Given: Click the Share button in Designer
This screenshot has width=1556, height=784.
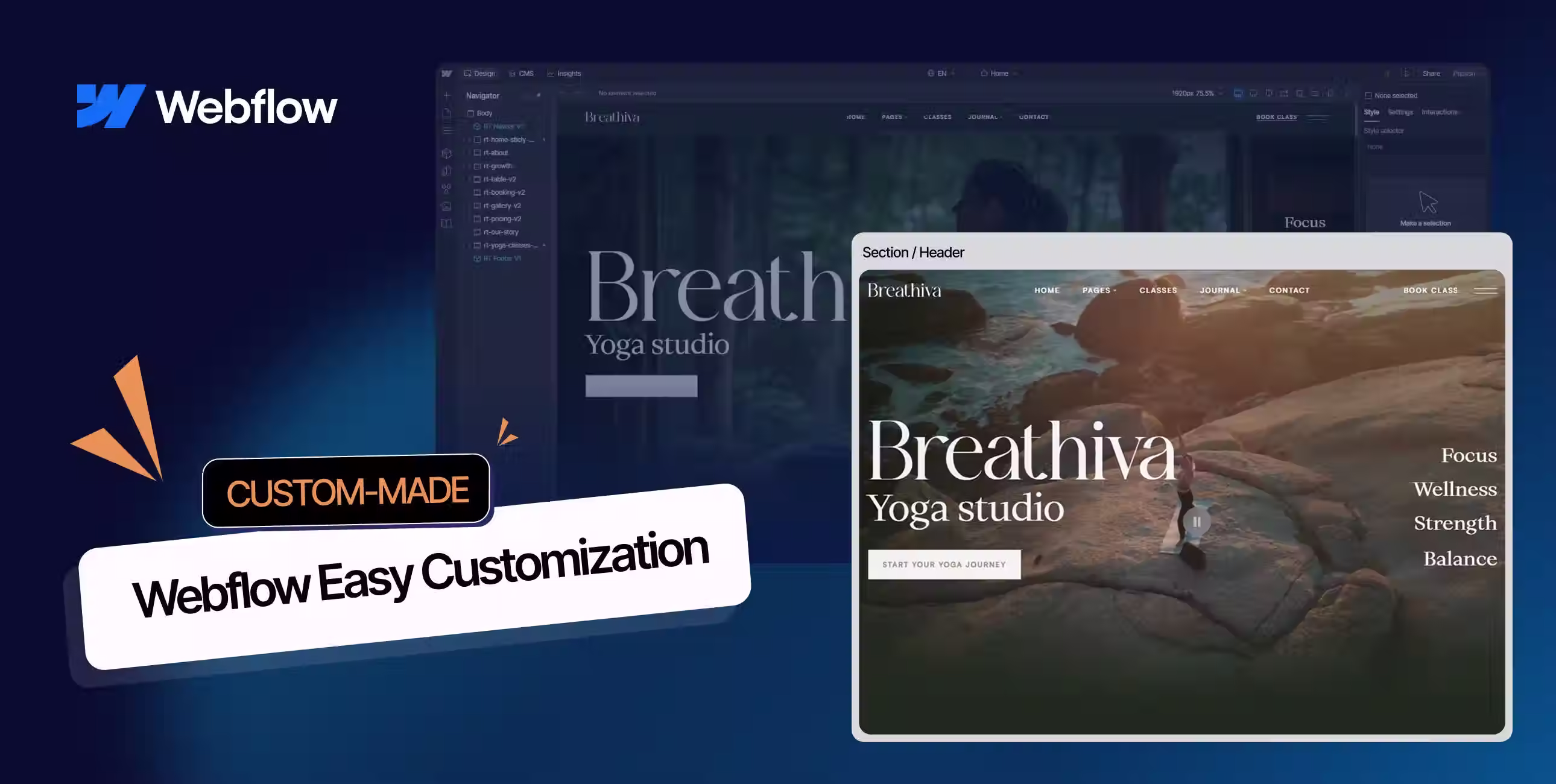Looking at the screenshot, I should click(x=1431, y=74).
